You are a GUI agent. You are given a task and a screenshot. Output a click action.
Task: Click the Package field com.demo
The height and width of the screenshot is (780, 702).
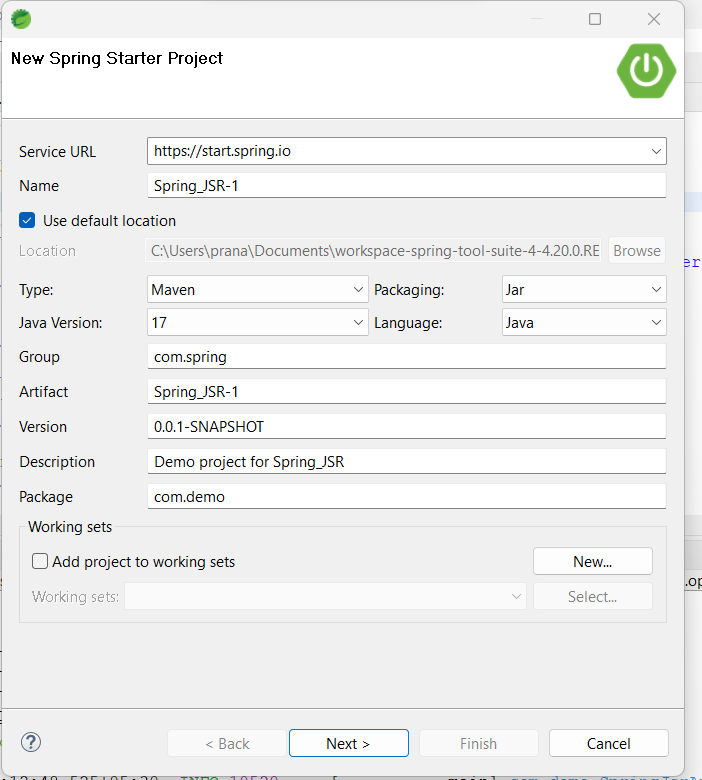[x=405, y=497]
